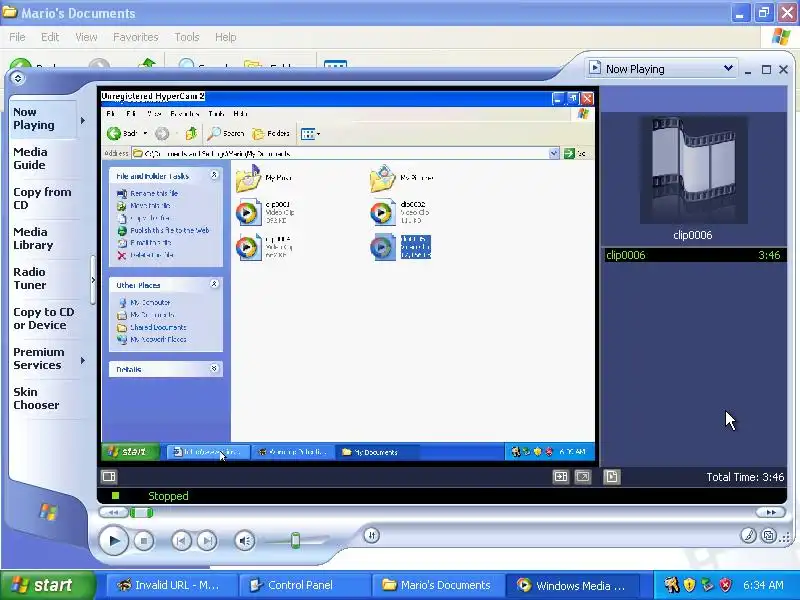Open the Radio Tuner tab

[x=45, y=279]
